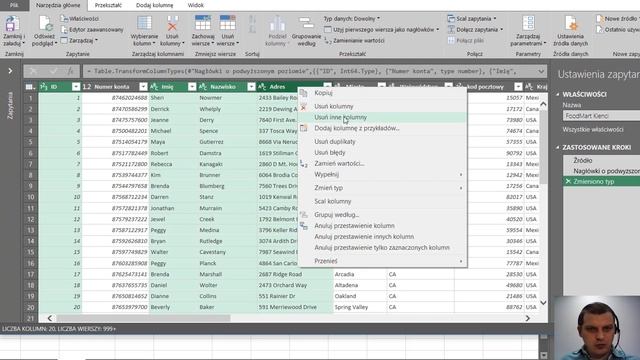This screenshot has height=360, width=640.
Task: Expand the Zarządzaj dropdown
Action: point(79,40)
